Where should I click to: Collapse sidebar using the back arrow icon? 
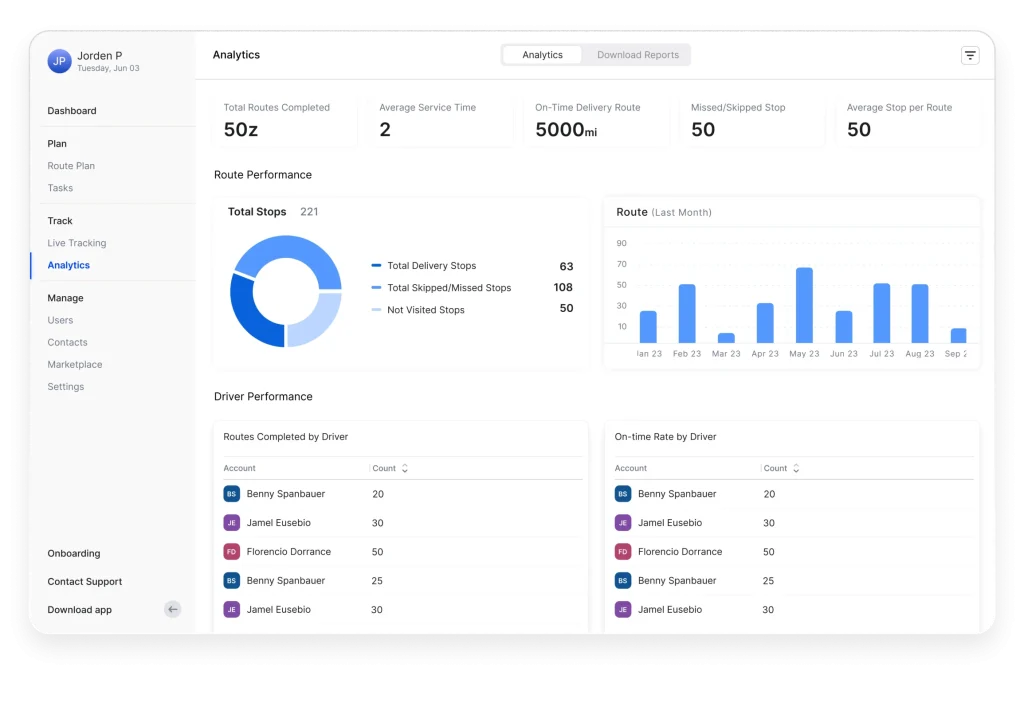172,610
